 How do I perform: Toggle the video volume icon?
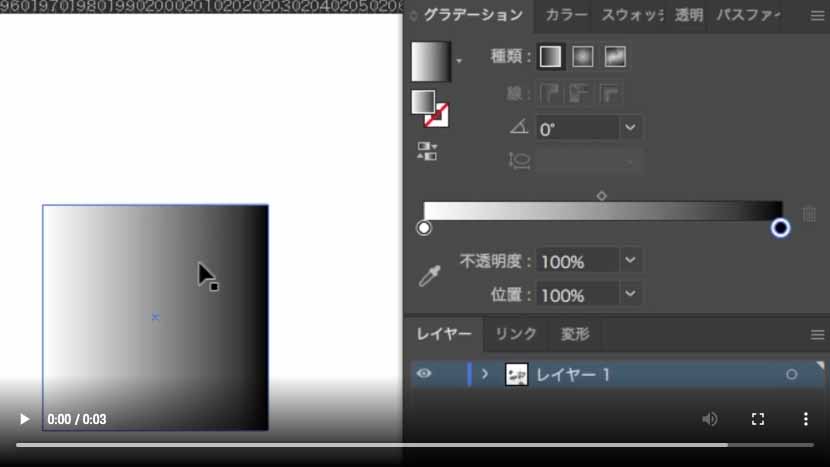710,419
